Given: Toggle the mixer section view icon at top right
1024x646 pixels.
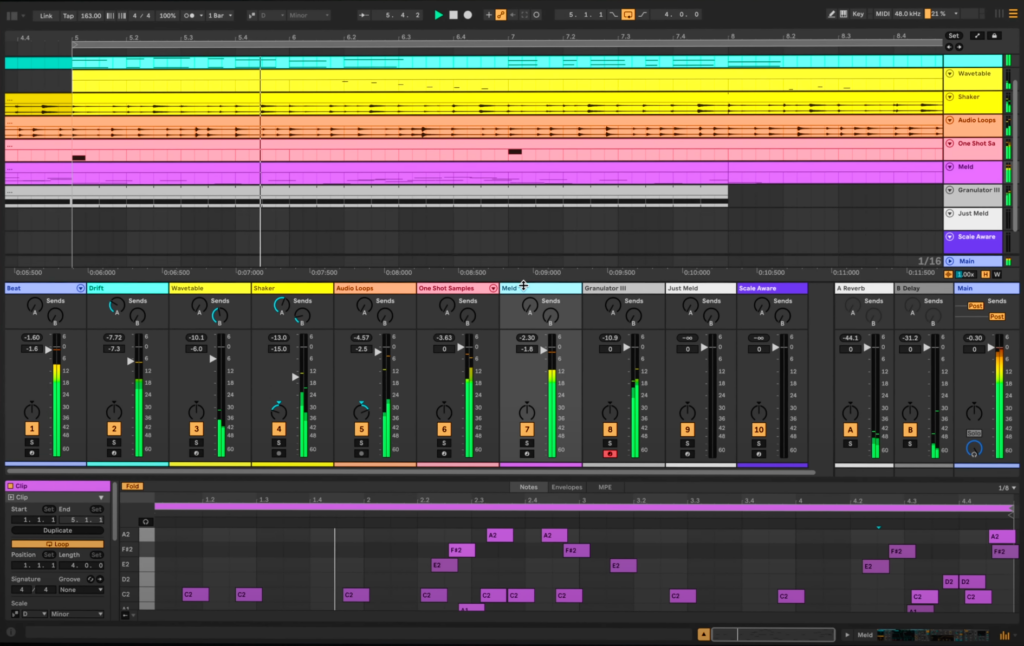Looking at the screenshot, I should 999,14.
